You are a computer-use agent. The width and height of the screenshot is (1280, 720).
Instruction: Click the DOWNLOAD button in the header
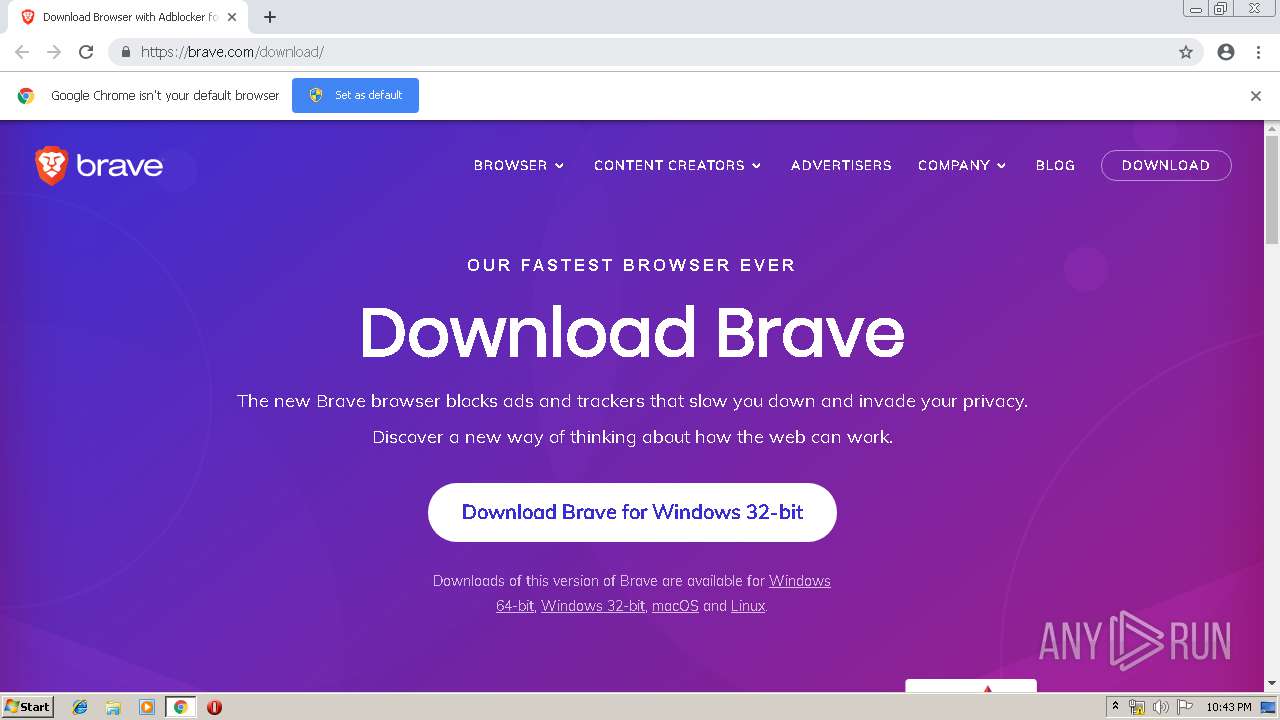(1166, 165)
